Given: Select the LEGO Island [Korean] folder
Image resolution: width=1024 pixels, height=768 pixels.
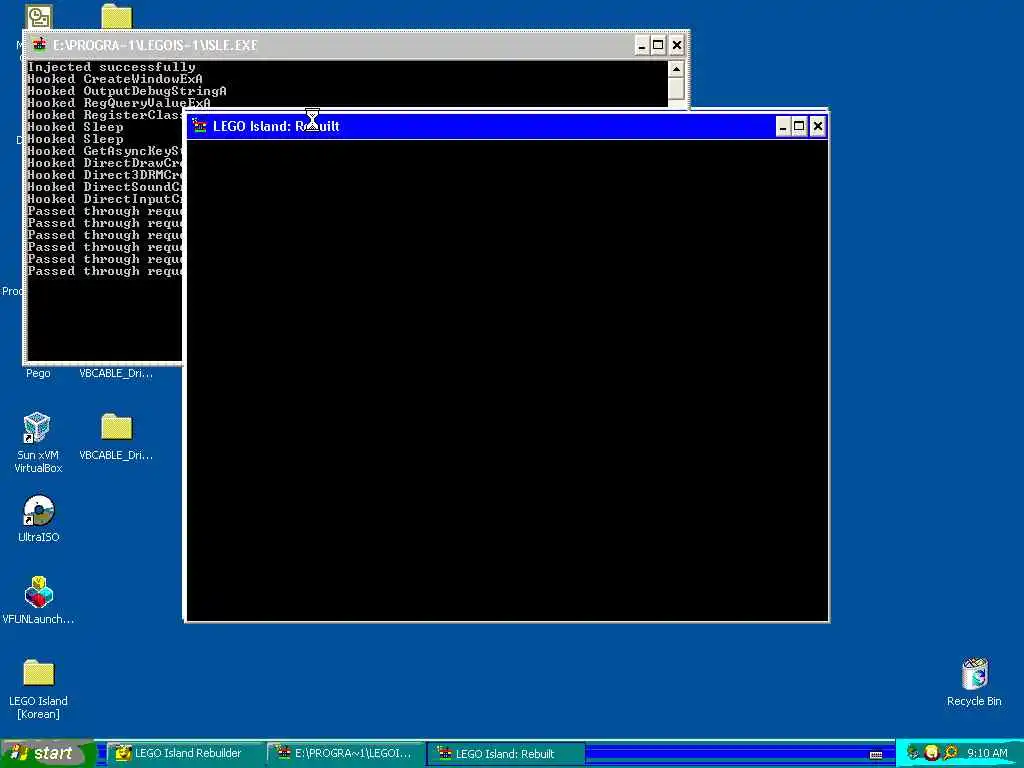Looking at the screenshot, I should 38,689.
